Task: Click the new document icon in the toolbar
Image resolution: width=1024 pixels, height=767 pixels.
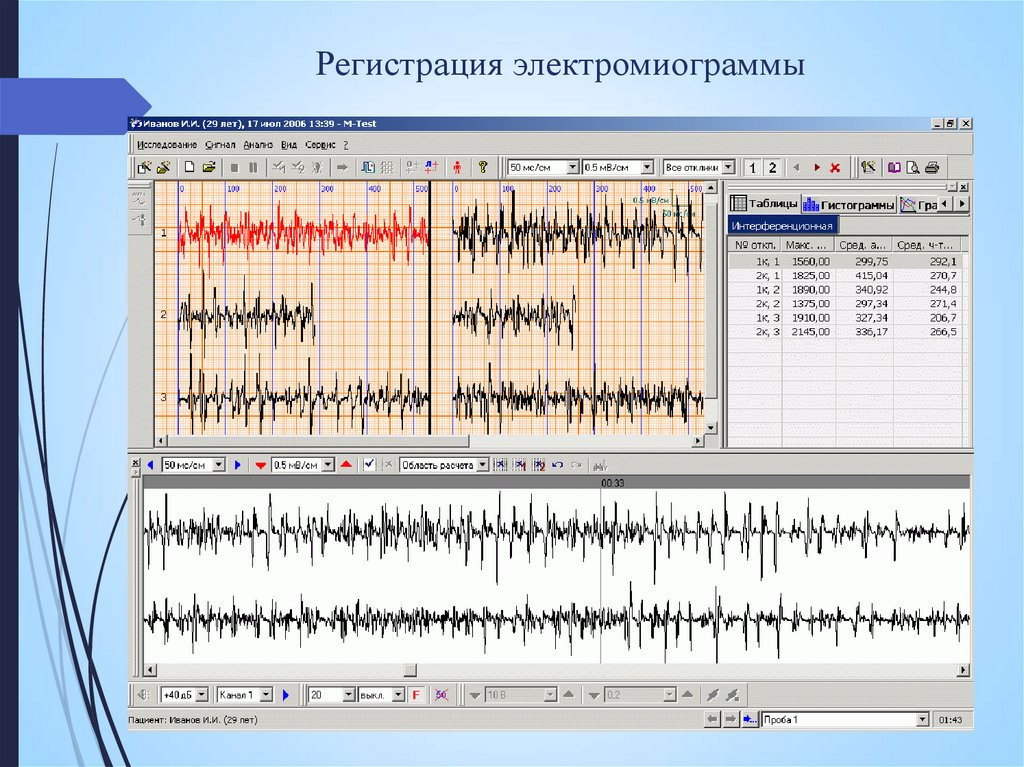Action: pyautogui.click(x=189, y=167)
